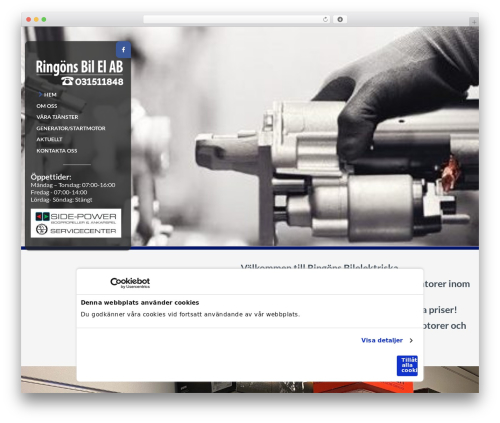Open a new tab with plus button
500x423 pixels.
474,22
